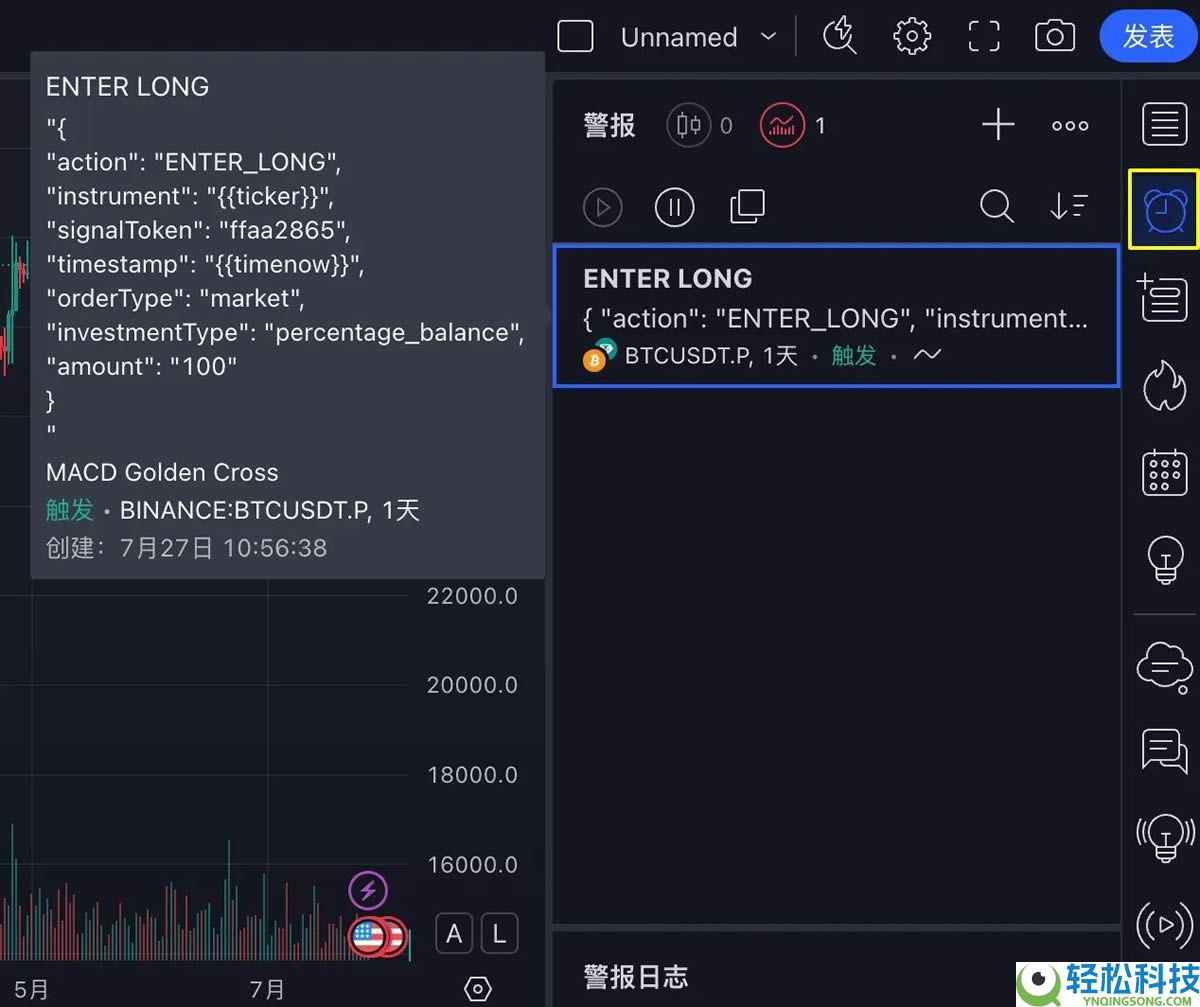Click the purple lightning event marker
The width and height of the screenshot is (1200, 1007).
tap(368, 889)
